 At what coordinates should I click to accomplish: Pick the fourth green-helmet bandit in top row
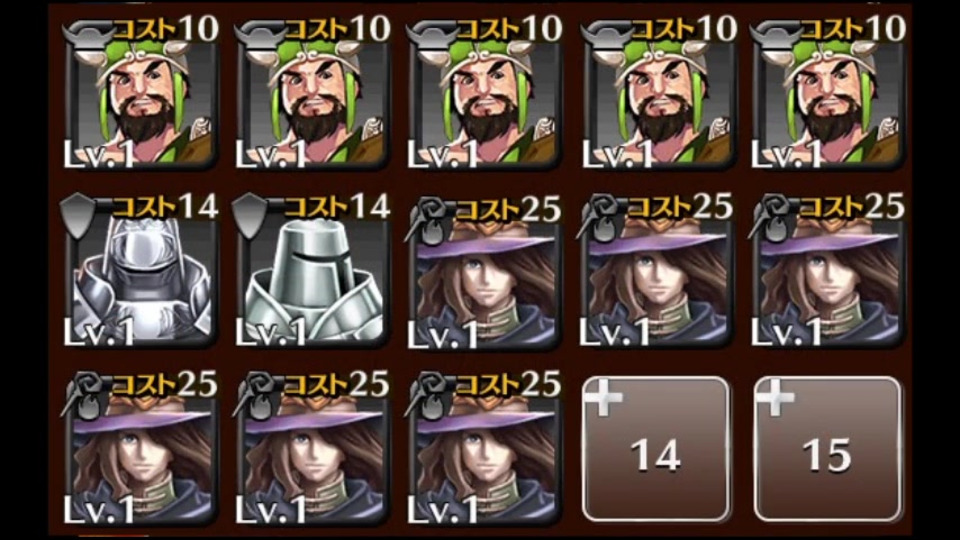(658, 94)
